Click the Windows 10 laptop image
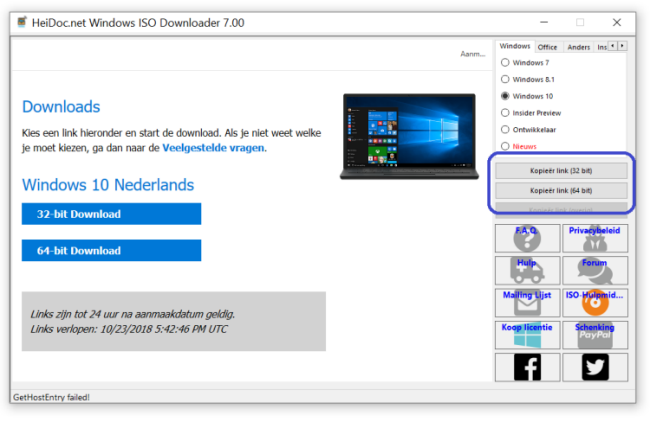650x422 pixels. (410, 136)
